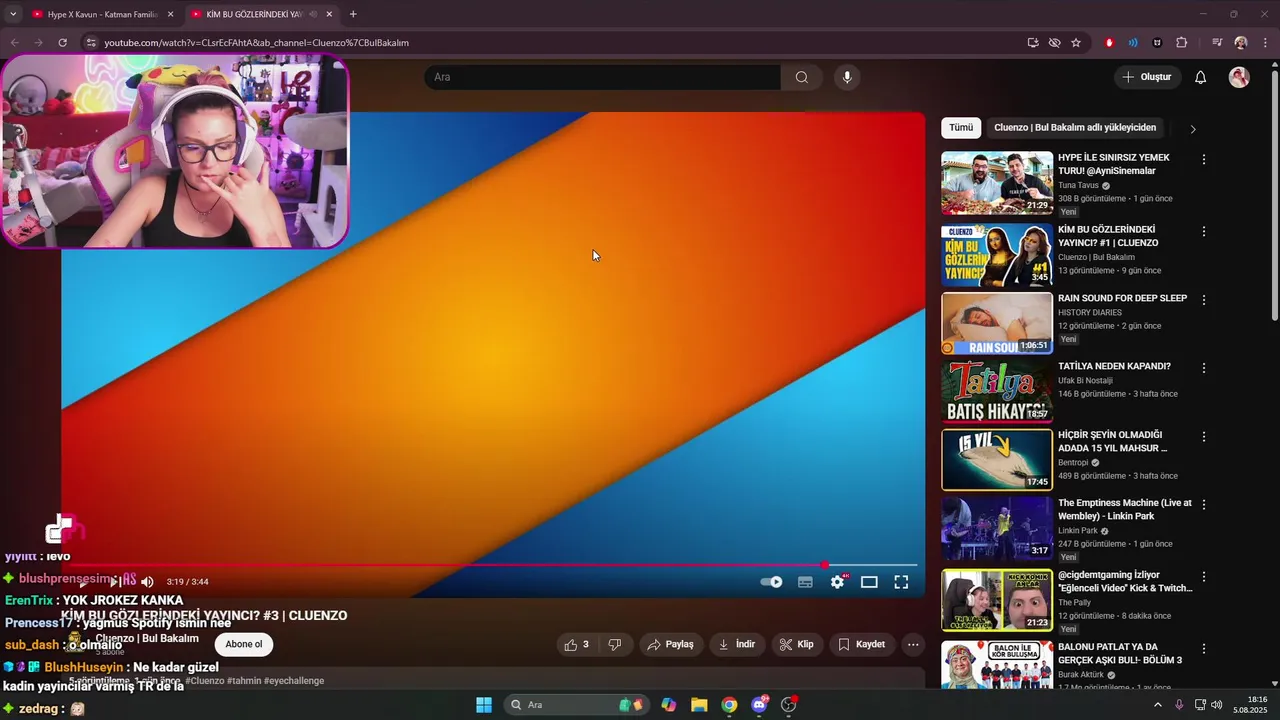Open the YouTube account avatar menu
This screenshot has height=720, width=1280.
1239,77
